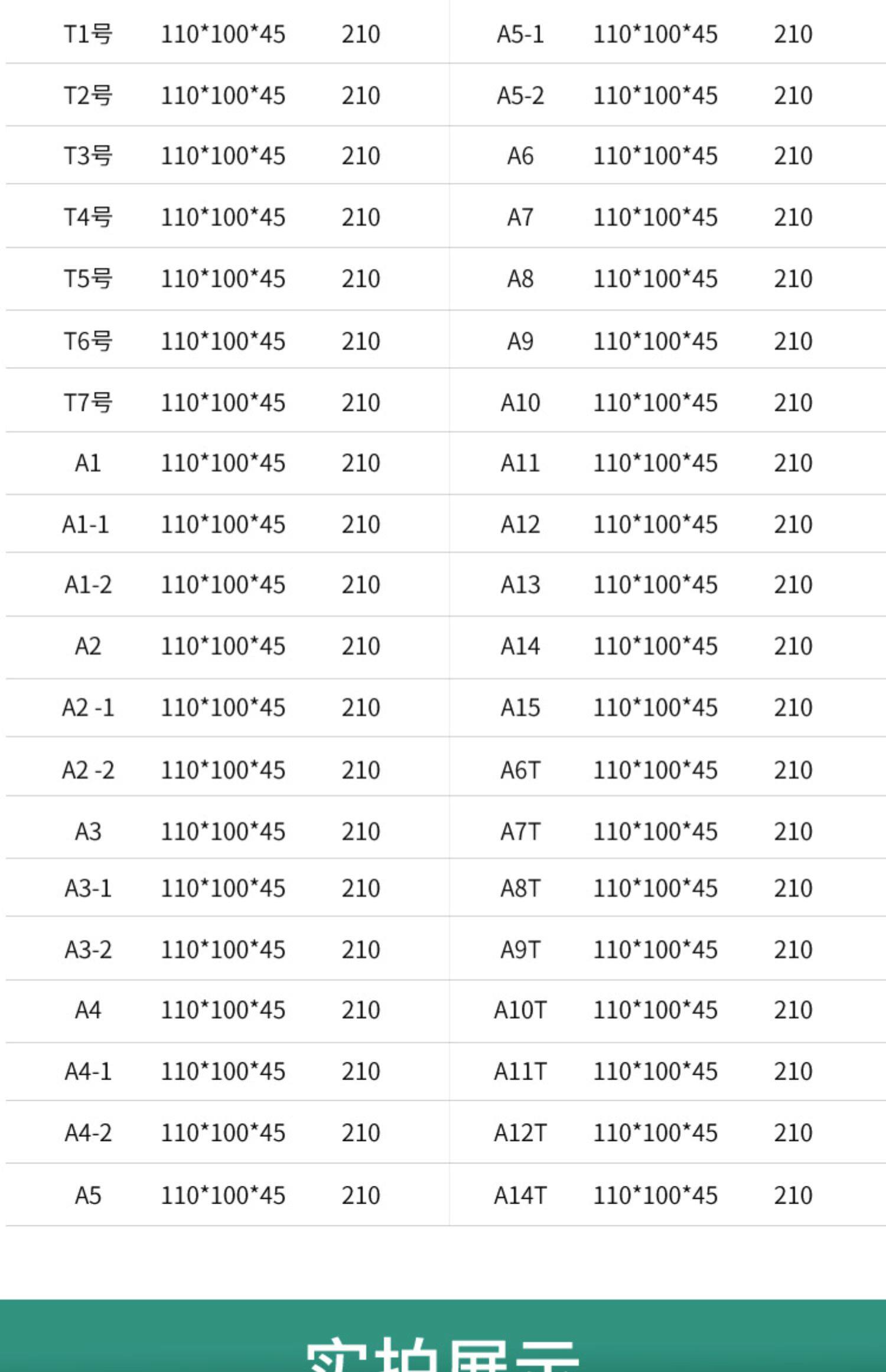Select the A10T model entry
Viewport: 886px width, 1372px height.
tap(520, 1010)
